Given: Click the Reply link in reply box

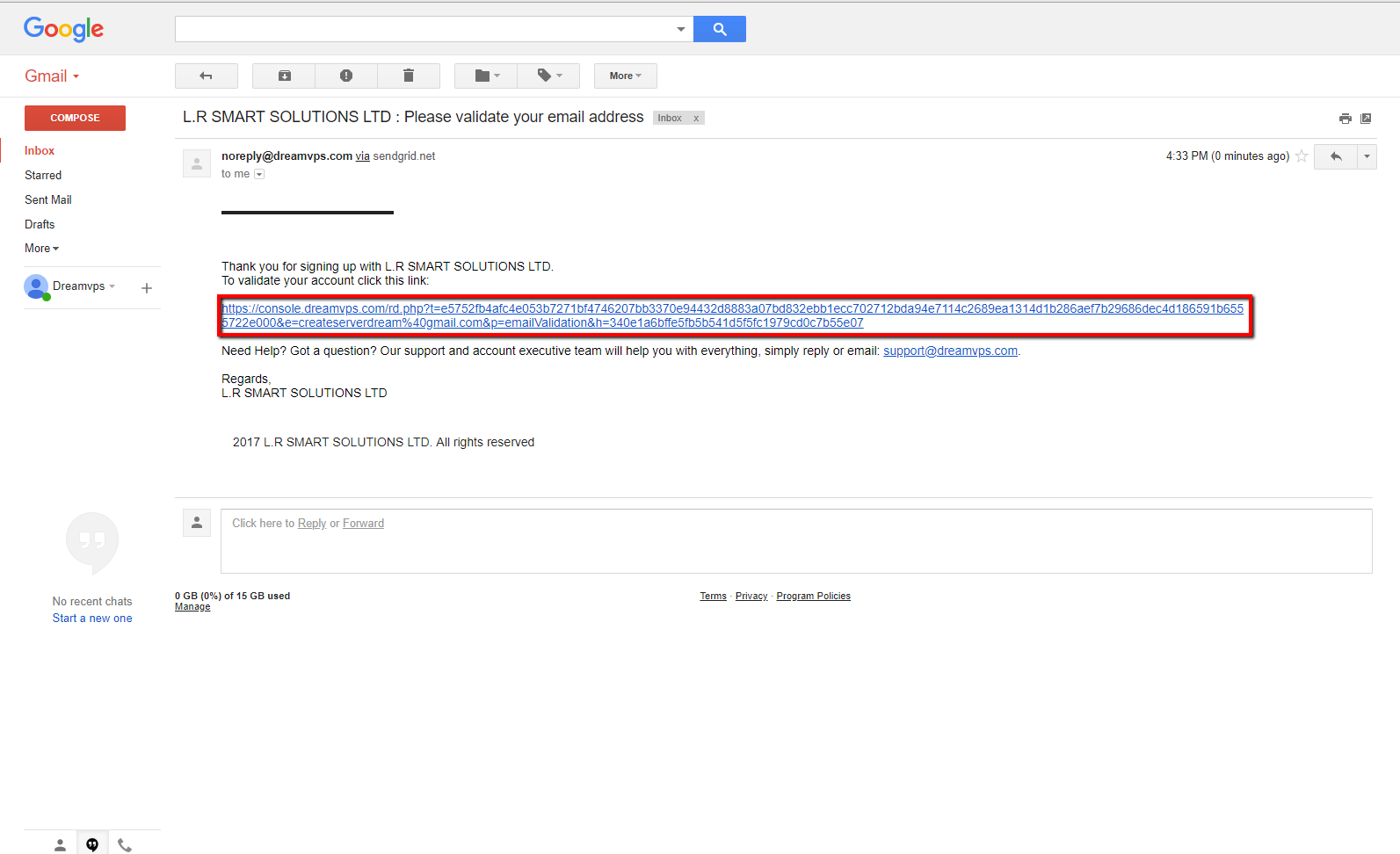Looking at the screenshot, I should [x=312, y=523].
